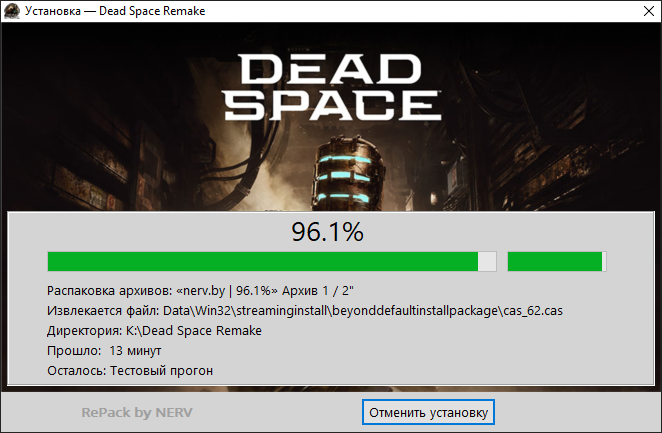The height and width of the screenshot is (433, 662).
Task: Click the 'Осталось: Тестовый прогон' line
Action: tap(130, 371)
